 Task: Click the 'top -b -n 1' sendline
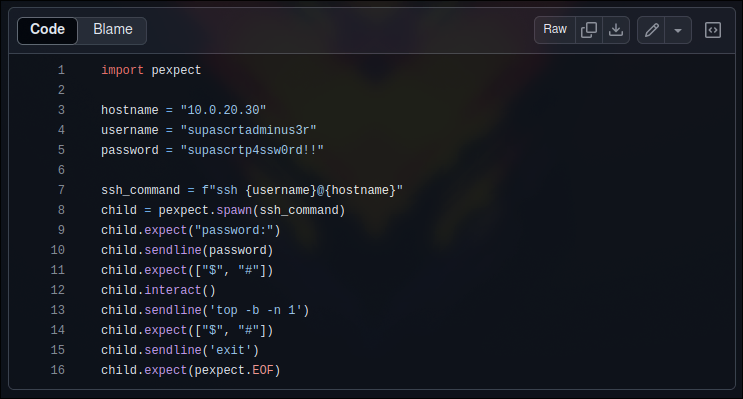(205, 310)
